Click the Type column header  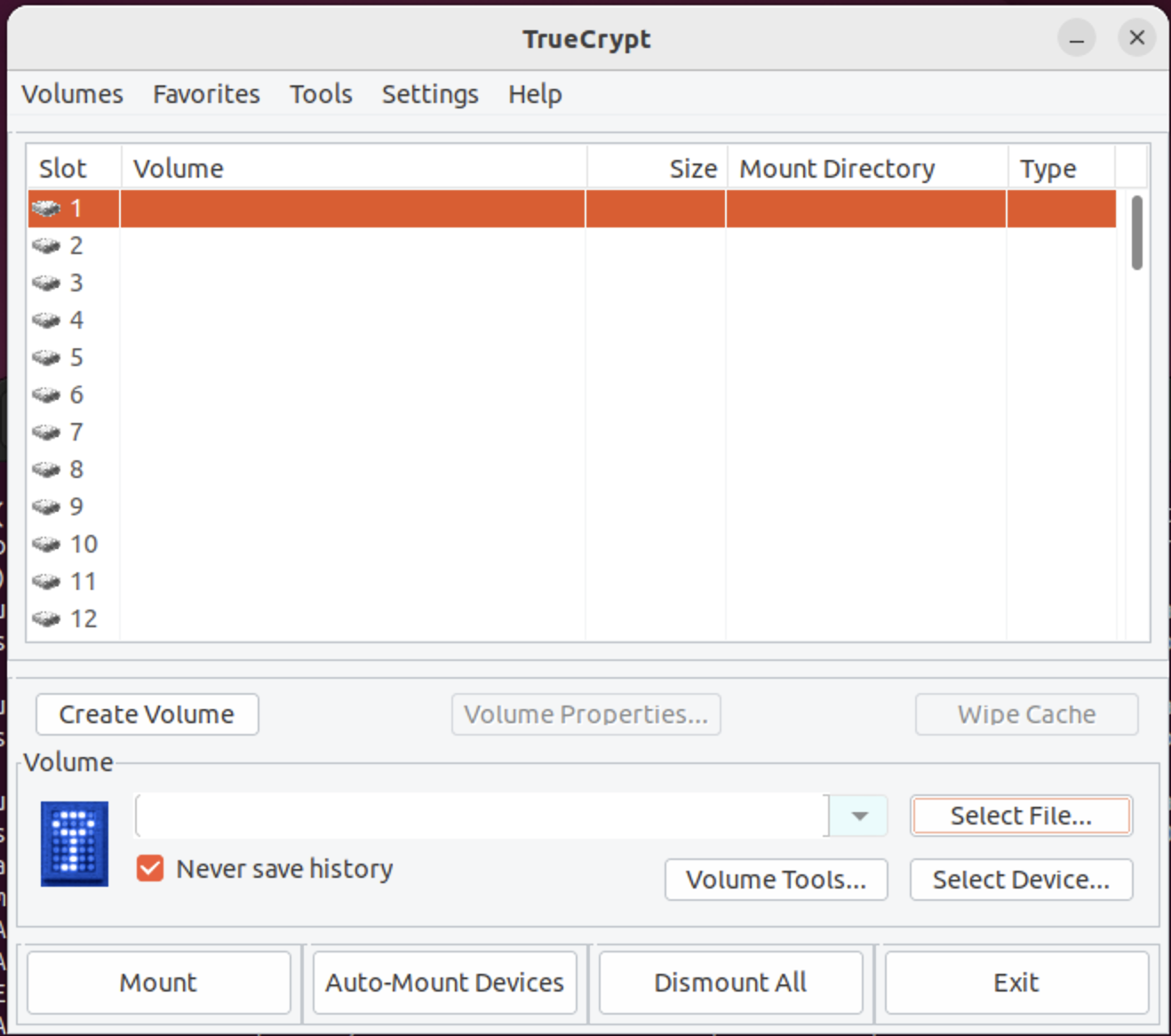tap(1061, 168)
